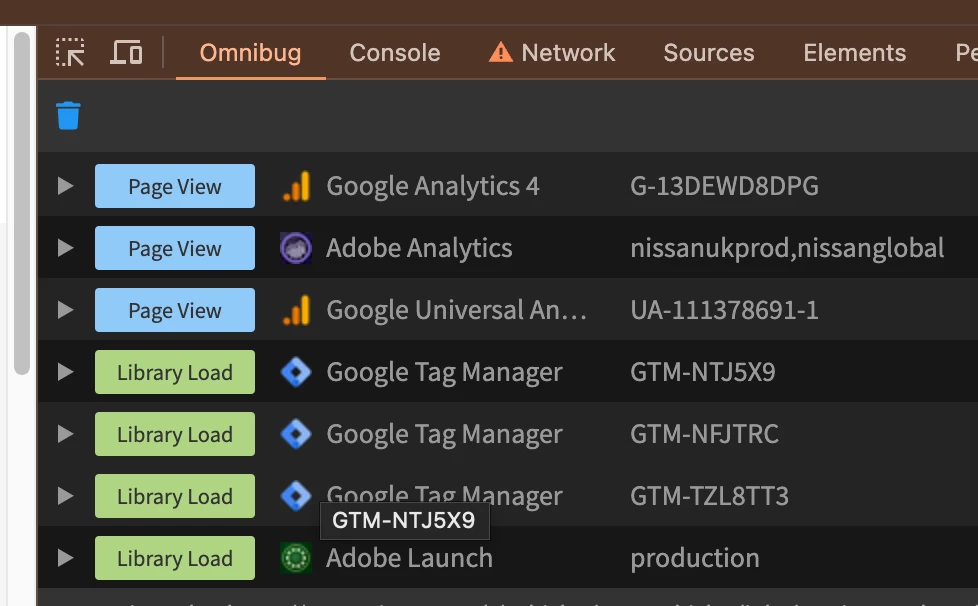
Task: Click Page View badge for Google Analytics 4
Action: click(x=175, y=186)
